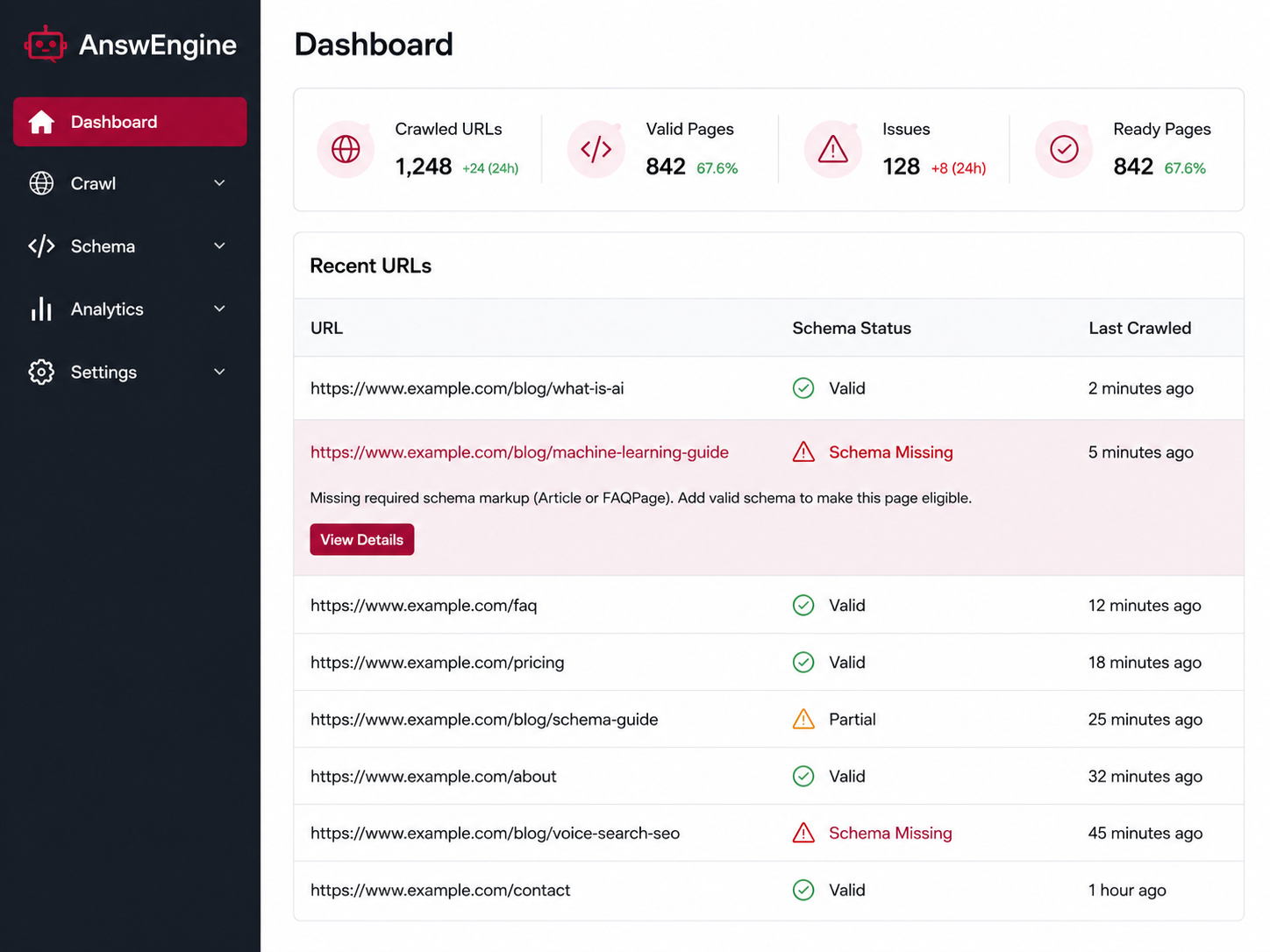
Task: Click the 45 minutes ago timestamp
Action: pos(1145,834)
